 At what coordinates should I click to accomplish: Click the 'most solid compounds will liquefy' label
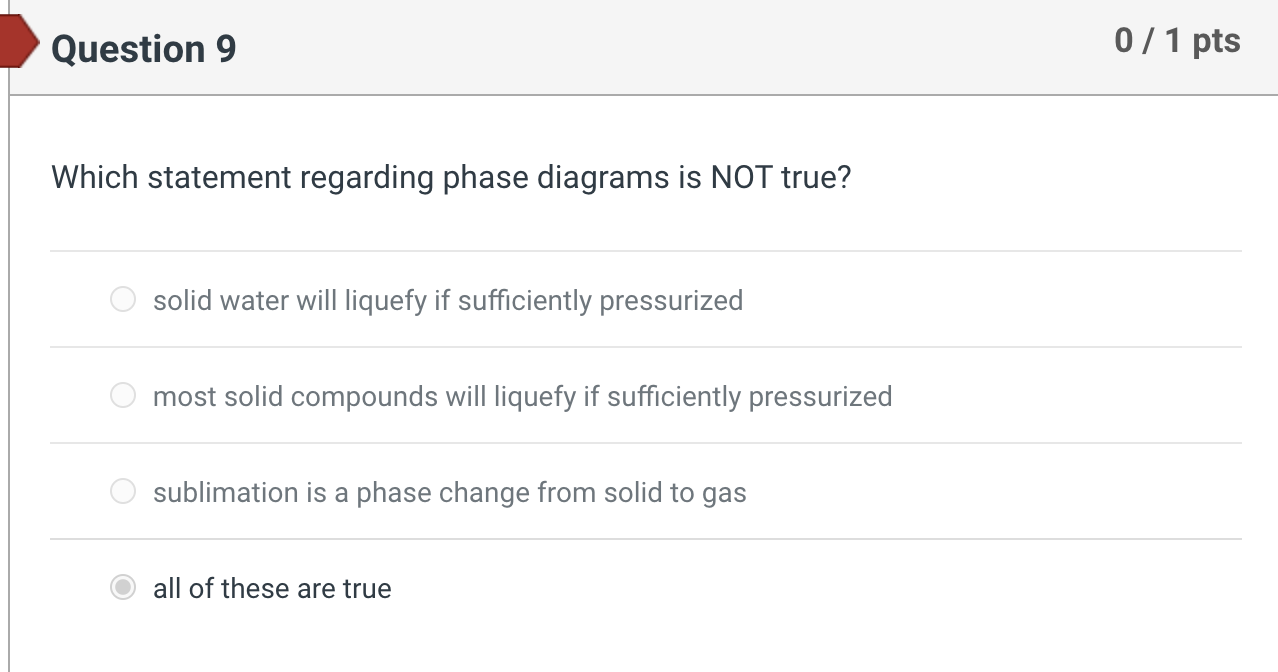pyautogui.click(x=521, y=397)
